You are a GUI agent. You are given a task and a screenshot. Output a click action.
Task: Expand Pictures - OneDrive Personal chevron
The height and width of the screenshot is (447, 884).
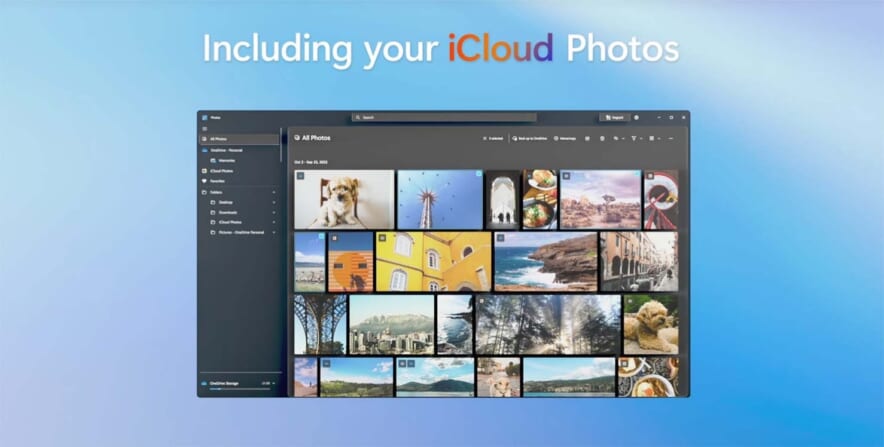click(274, 232)
